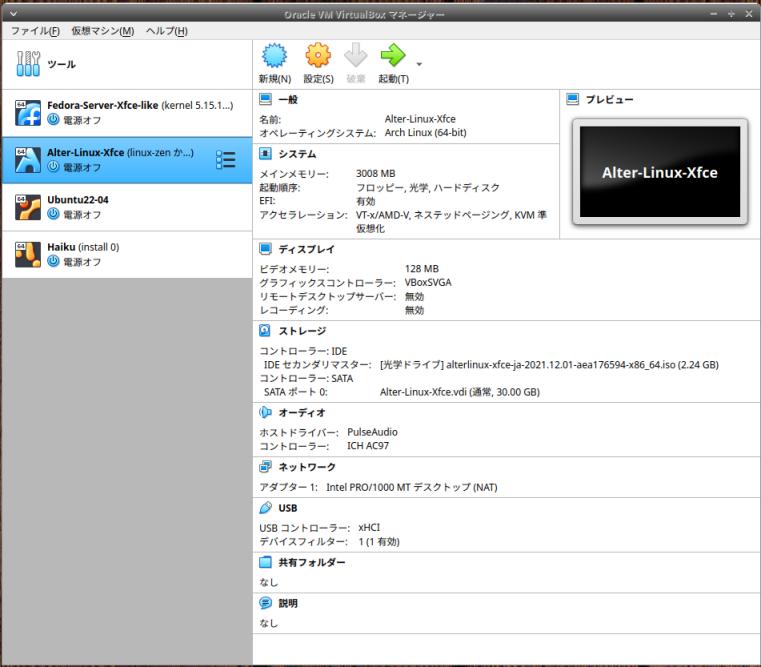Click the ツール label in the sidebar
Screen dimensions: 761x667
tap(61, 64)
